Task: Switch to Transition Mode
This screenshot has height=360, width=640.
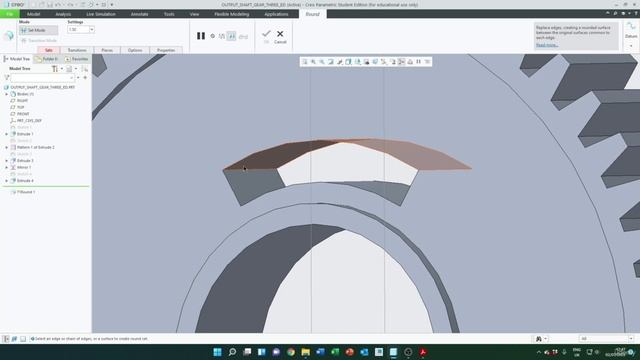Action: [x=39, y=40]
